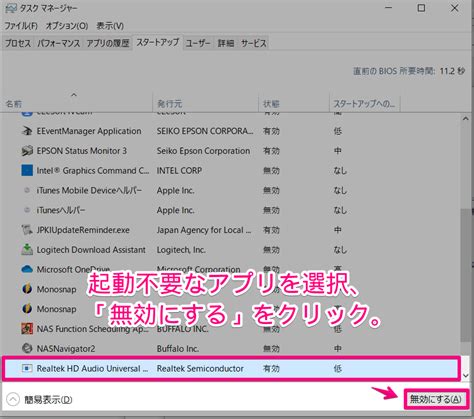
Task: Open the ファイル(F) menu
Action: coord(21,26)
